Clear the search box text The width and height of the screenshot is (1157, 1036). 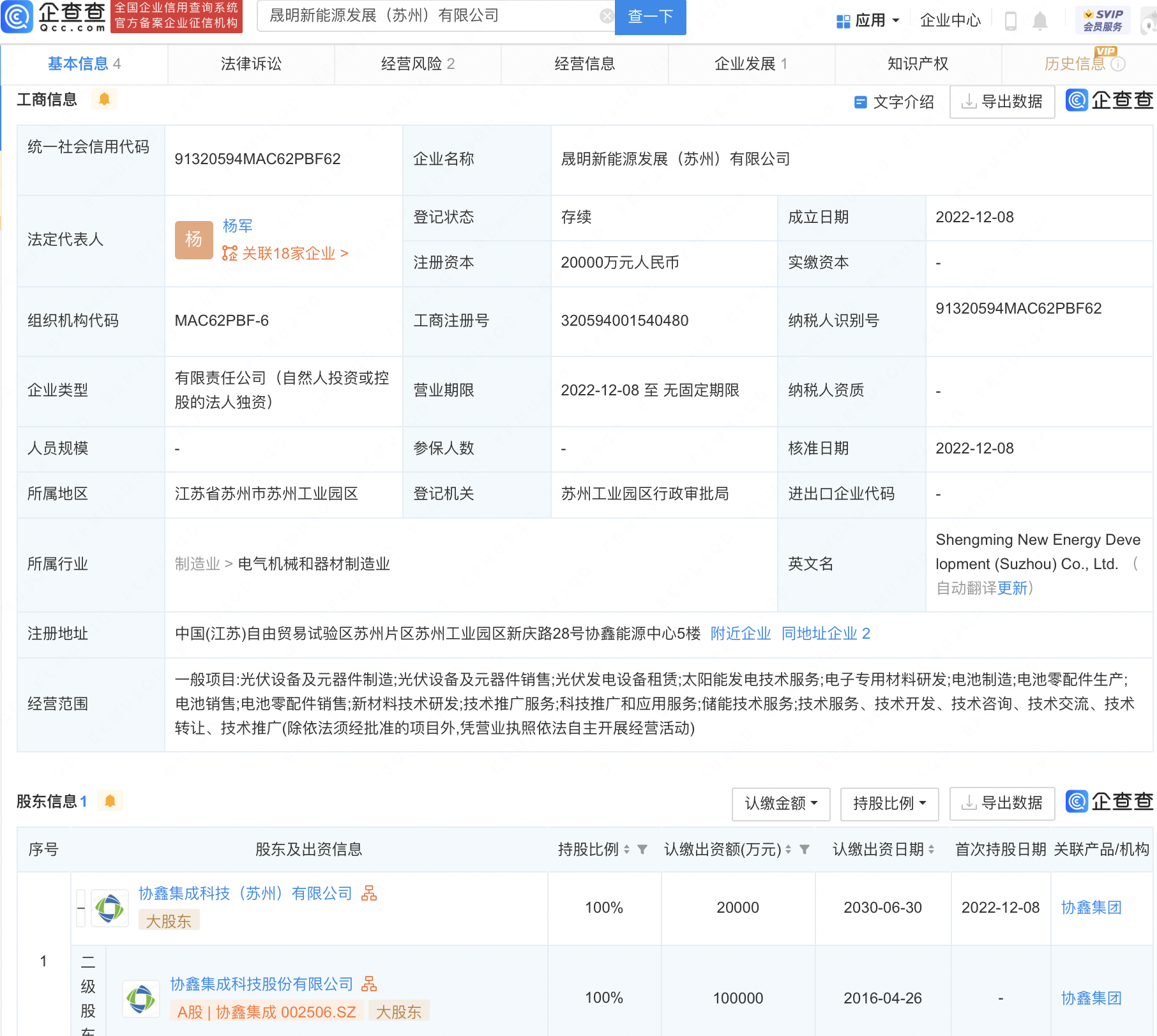607,16
